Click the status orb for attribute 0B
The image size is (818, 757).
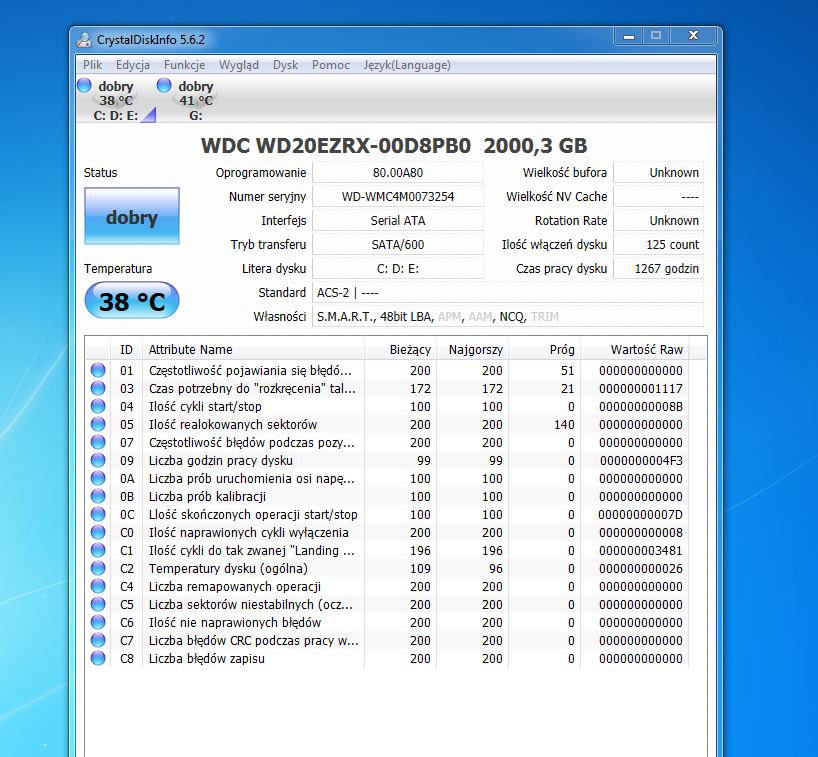98,496
